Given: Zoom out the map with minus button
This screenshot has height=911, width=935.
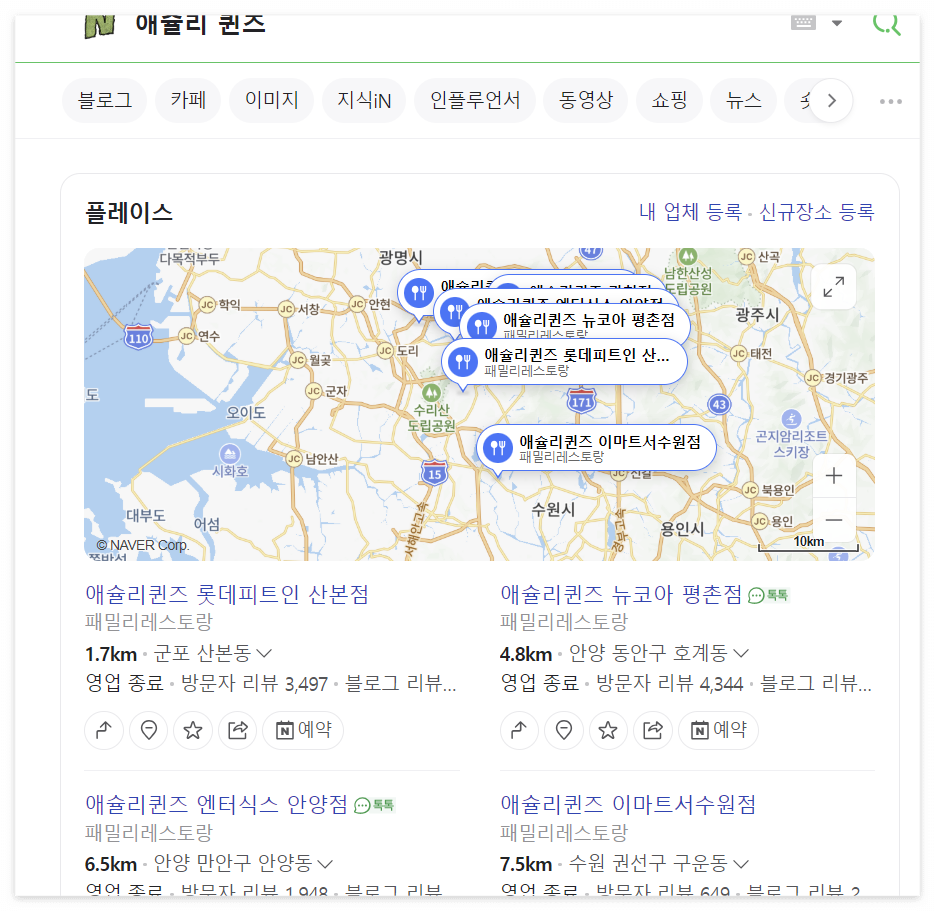Looking at the screenshot, I should click(834, 520).
